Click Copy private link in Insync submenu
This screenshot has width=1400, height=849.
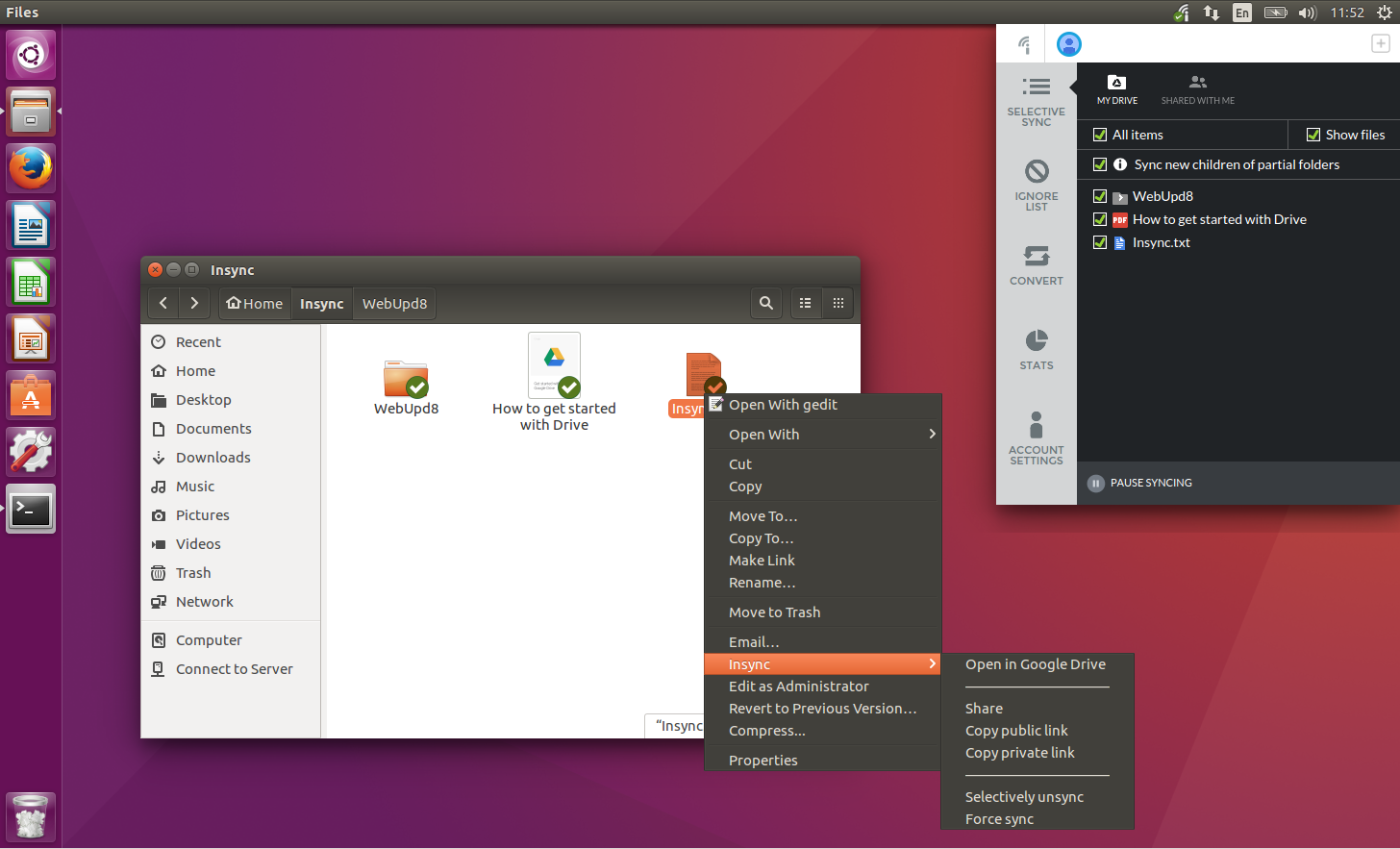pos(1037,753)
